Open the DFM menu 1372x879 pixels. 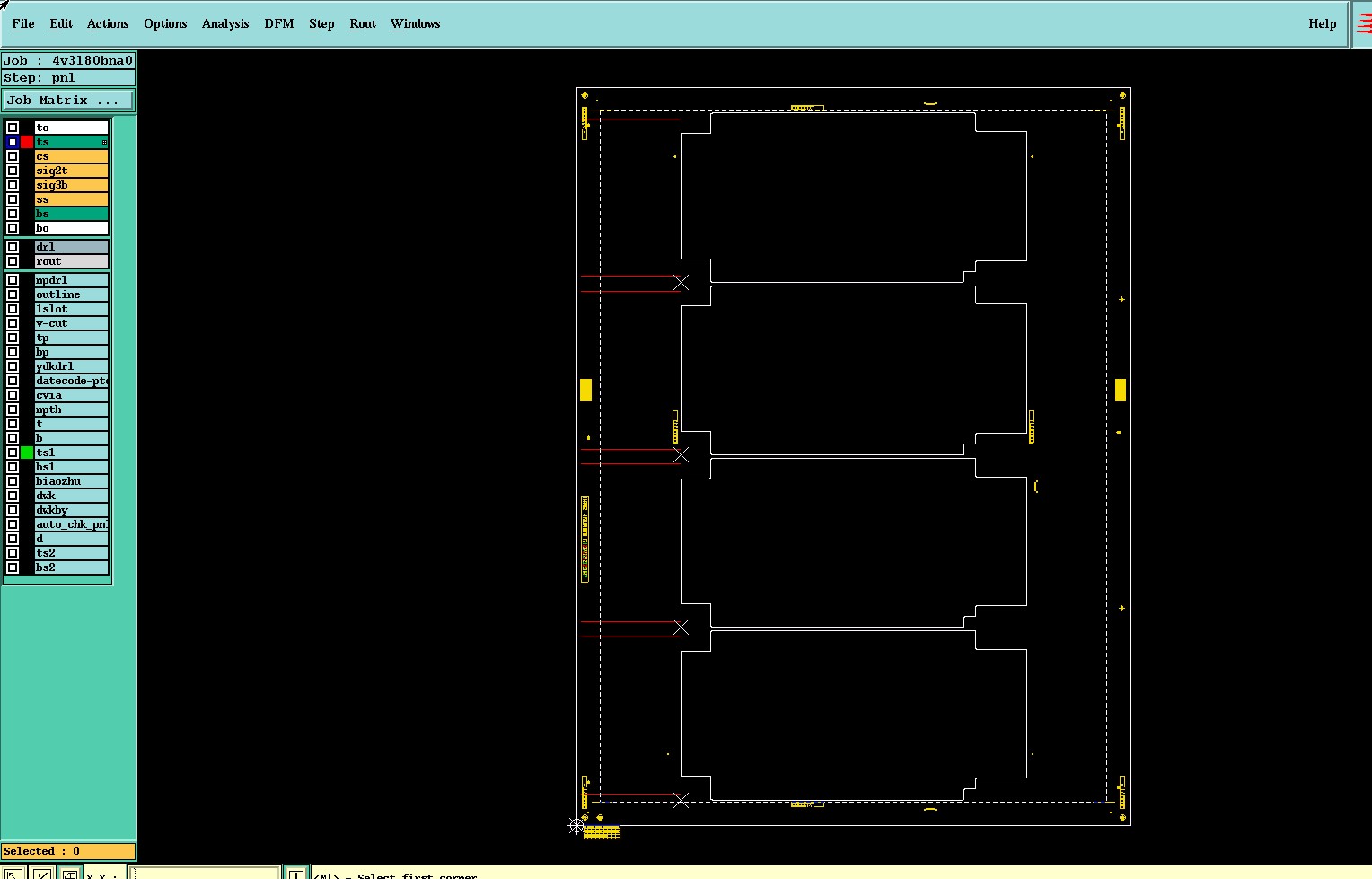point(279,24)
